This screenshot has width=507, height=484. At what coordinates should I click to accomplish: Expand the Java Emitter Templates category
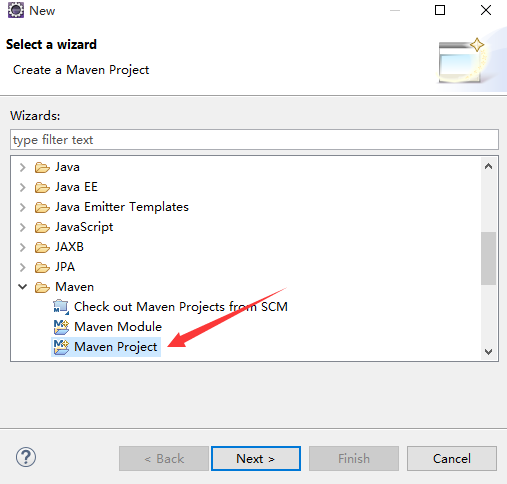pos(22,207)
